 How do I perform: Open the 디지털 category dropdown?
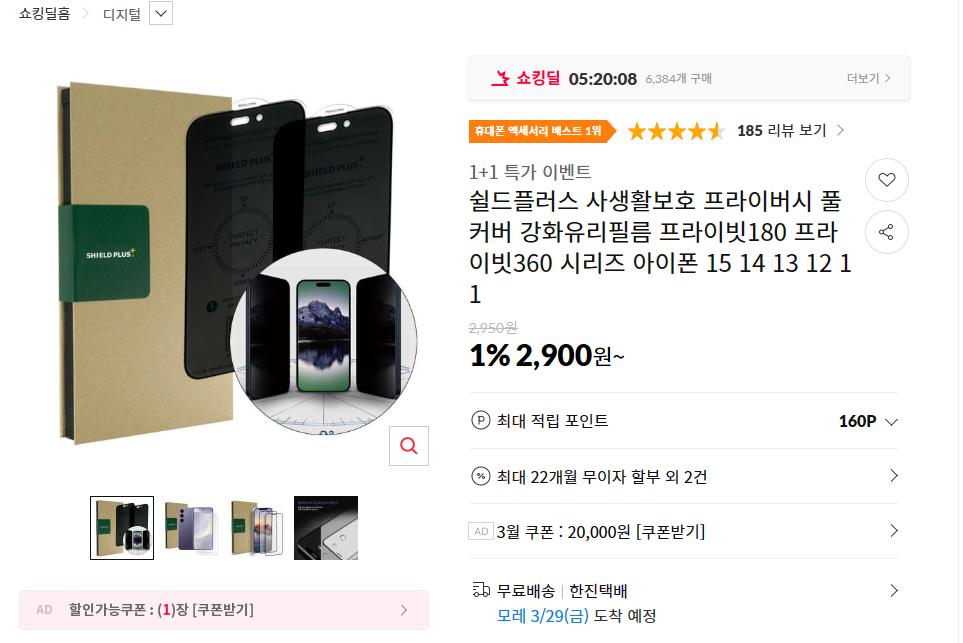[x=161, y=14]
